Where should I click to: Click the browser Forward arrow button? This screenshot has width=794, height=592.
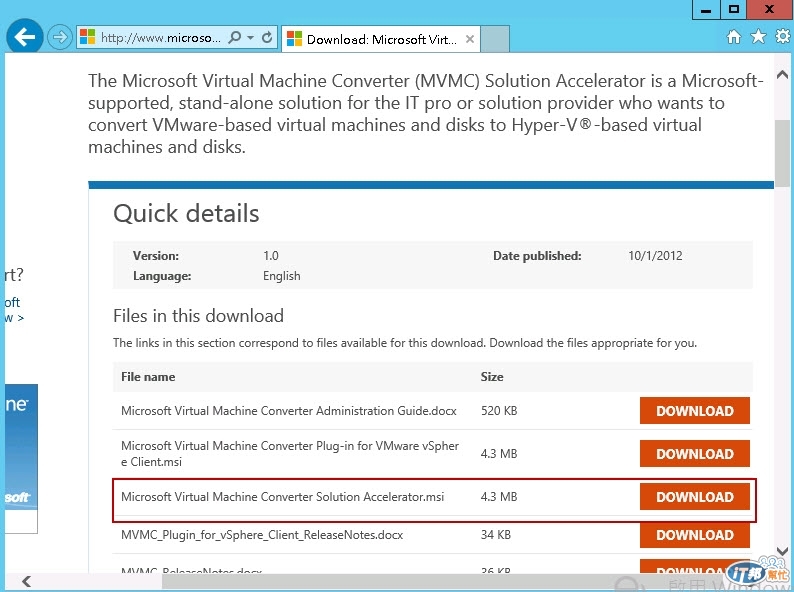(60, 37)
